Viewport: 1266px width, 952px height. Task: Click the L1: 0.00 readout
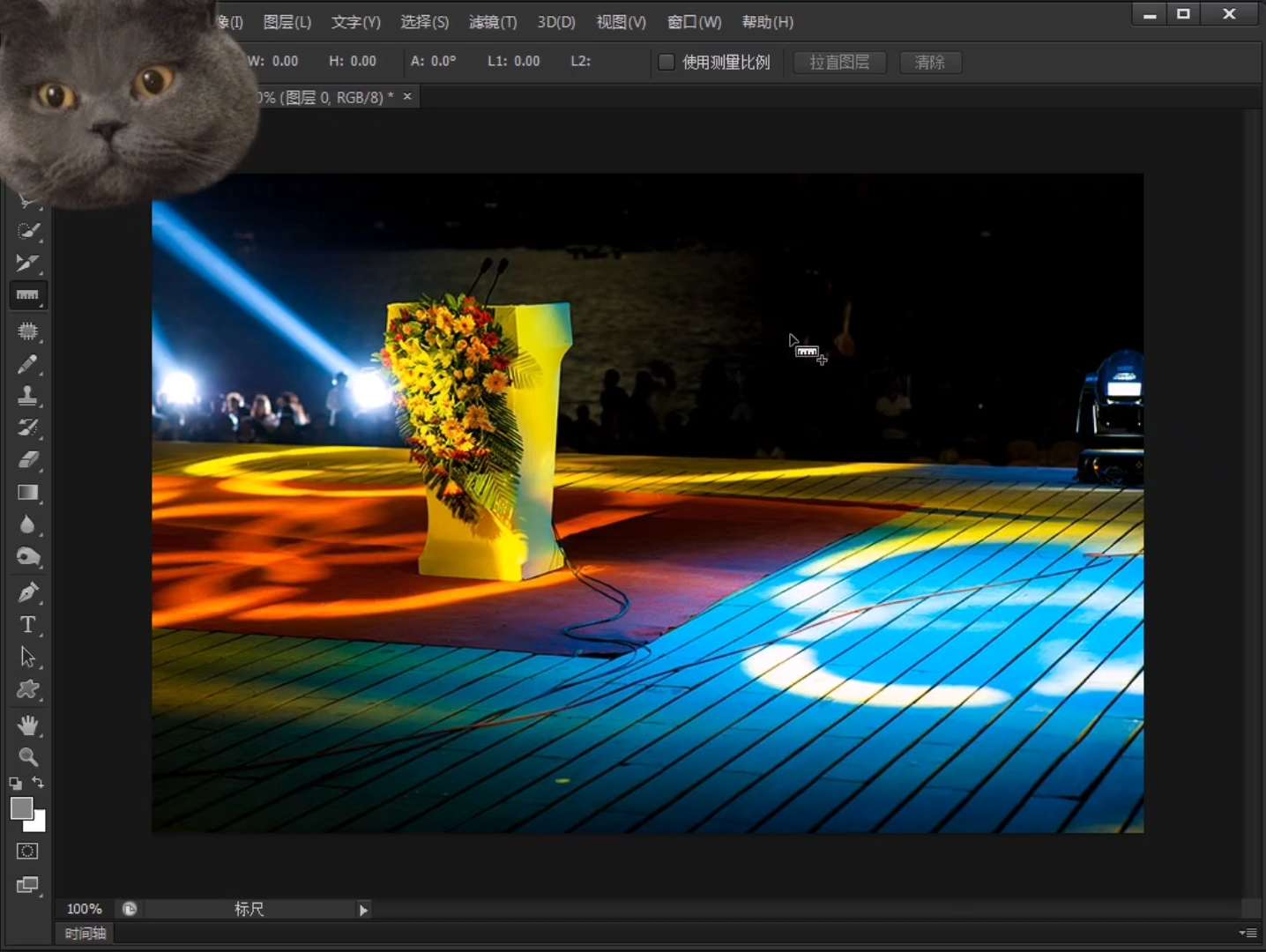click(x=514, y=61)
